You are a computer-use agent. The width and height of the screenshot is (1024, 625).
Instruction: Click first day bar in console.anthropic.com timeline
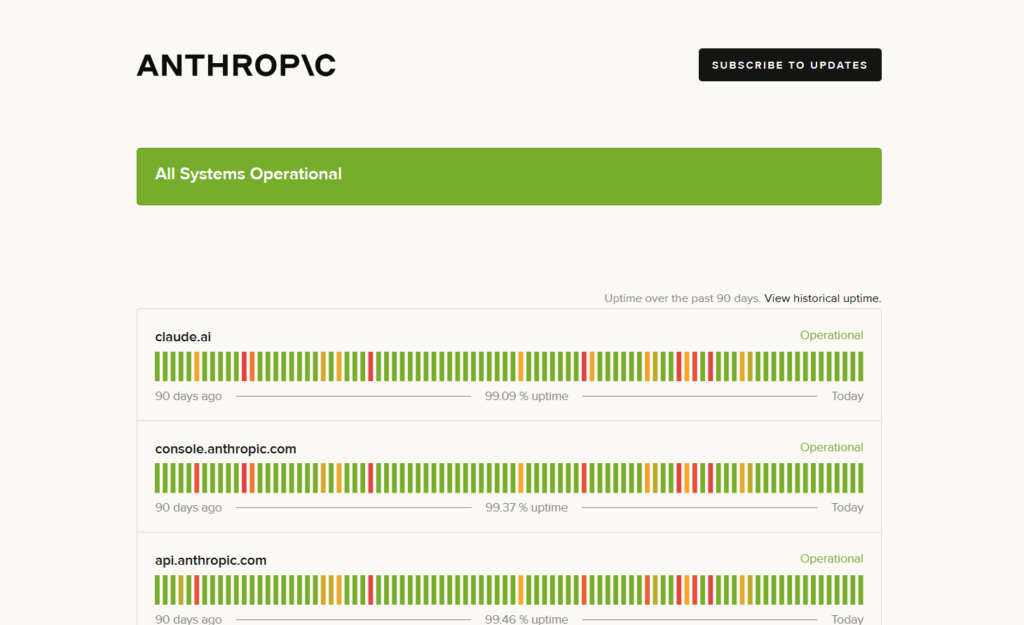pyautogui.click(x=157, y=478)
